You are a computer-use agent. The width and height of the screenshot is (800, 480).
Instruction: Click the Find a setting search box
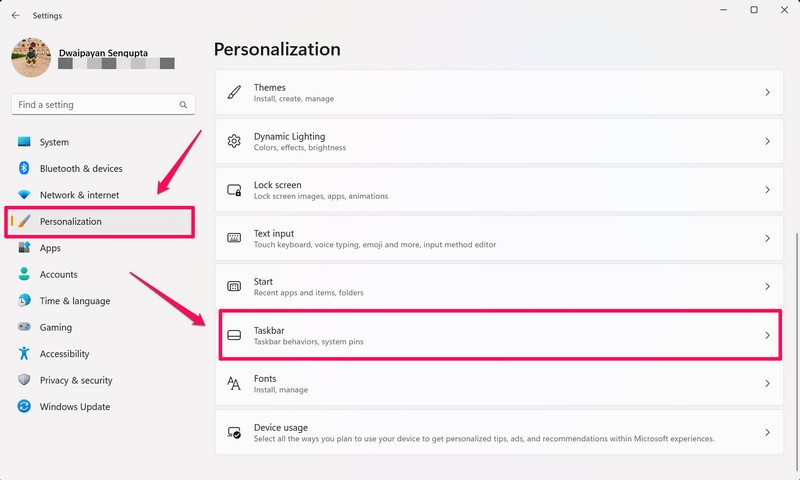(95, 104)
